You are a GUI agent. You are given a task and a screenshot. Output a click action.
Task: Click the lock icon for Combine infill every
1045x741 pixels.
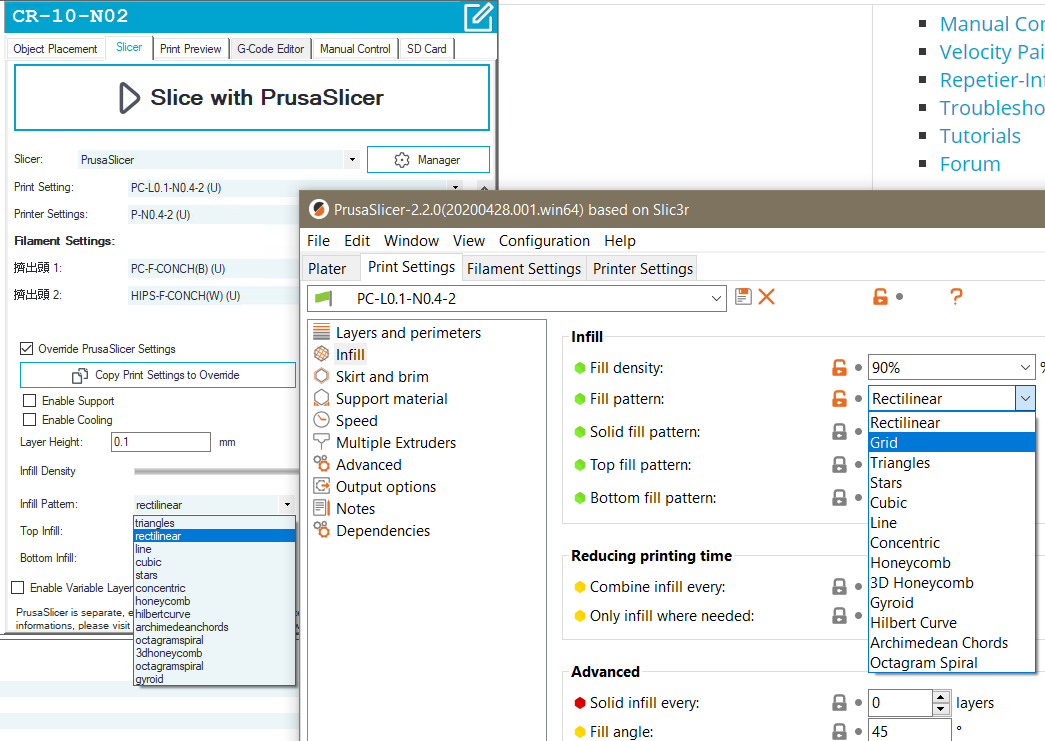pyautogui.click(x=839, y=586)
